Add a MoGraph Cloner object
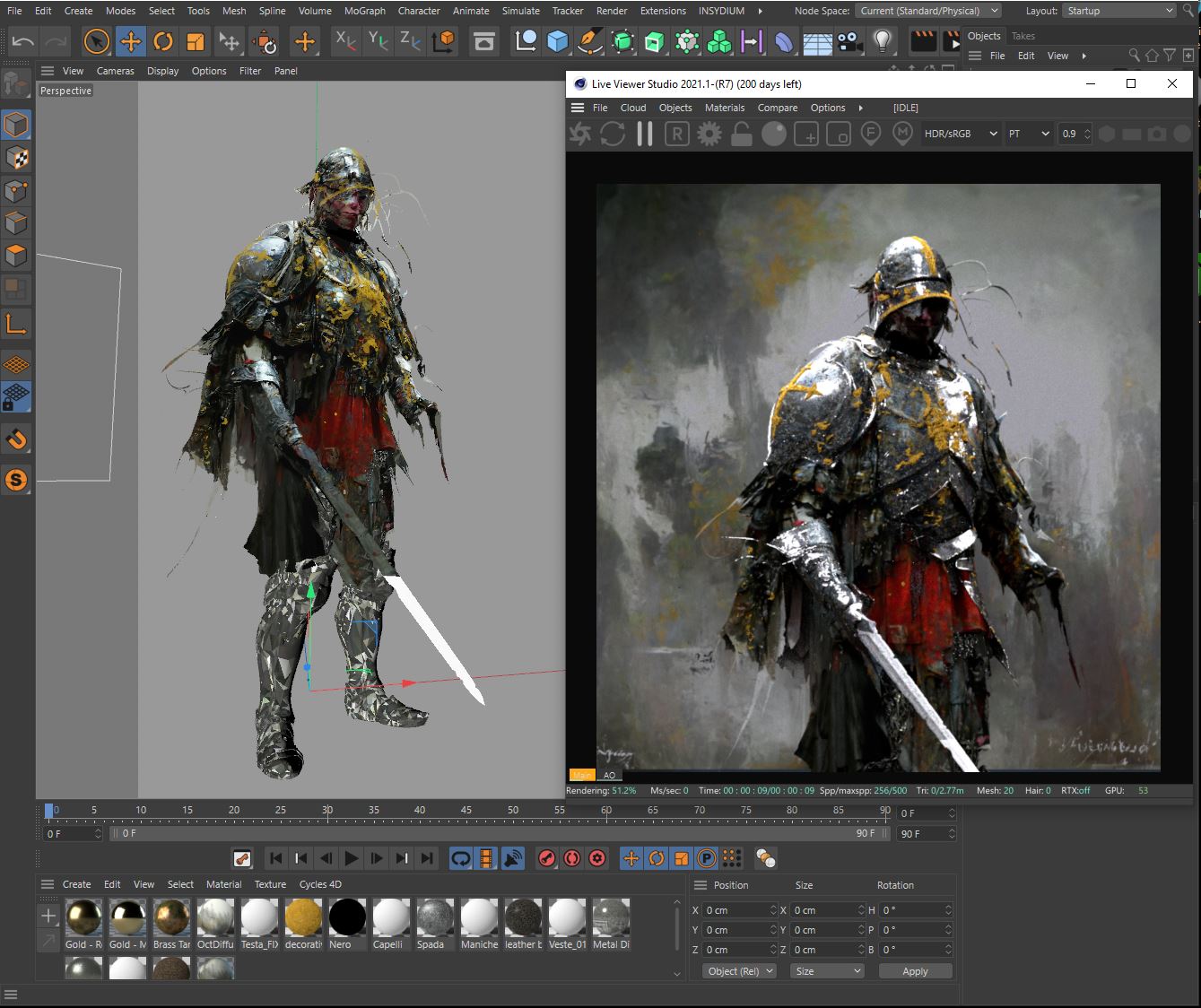Image resolution: width=1201 pixels, height=1008 pixels. tap(719, 41)
